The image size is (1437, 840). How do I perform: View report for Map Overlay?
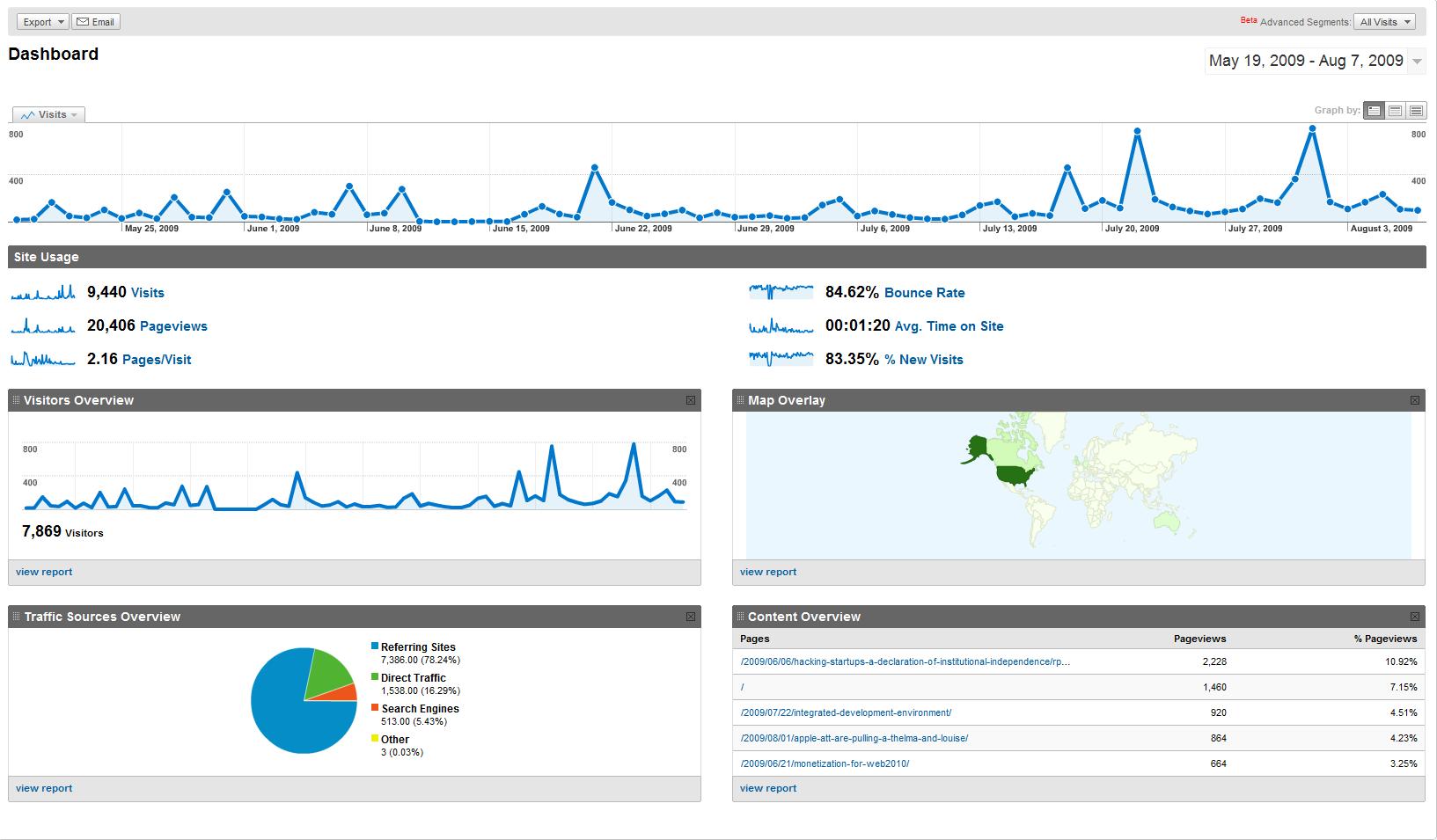coord(768,572)
